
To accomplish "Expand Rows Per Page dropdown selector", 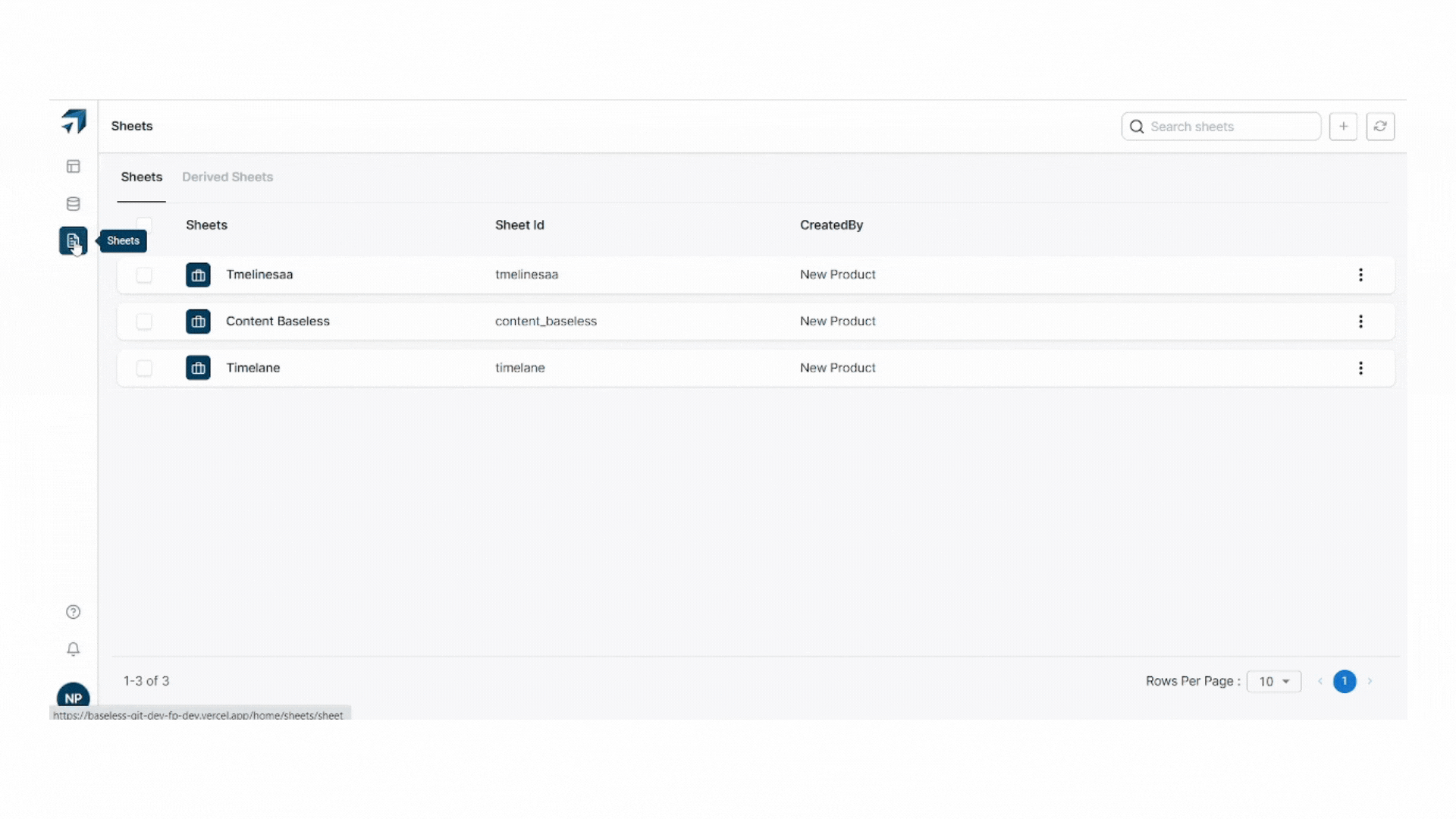I will (x=1273, y=681).
